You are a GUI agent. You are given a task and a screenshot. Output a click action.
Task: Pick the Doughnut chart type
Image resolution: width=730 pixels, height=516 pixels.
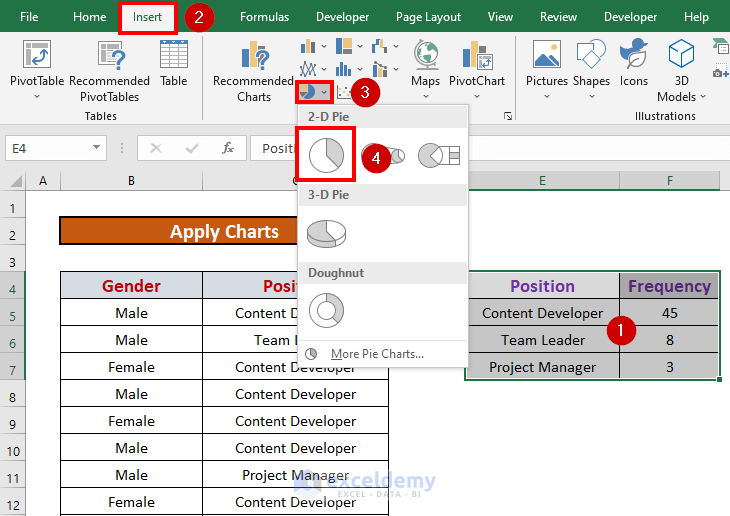327,310
